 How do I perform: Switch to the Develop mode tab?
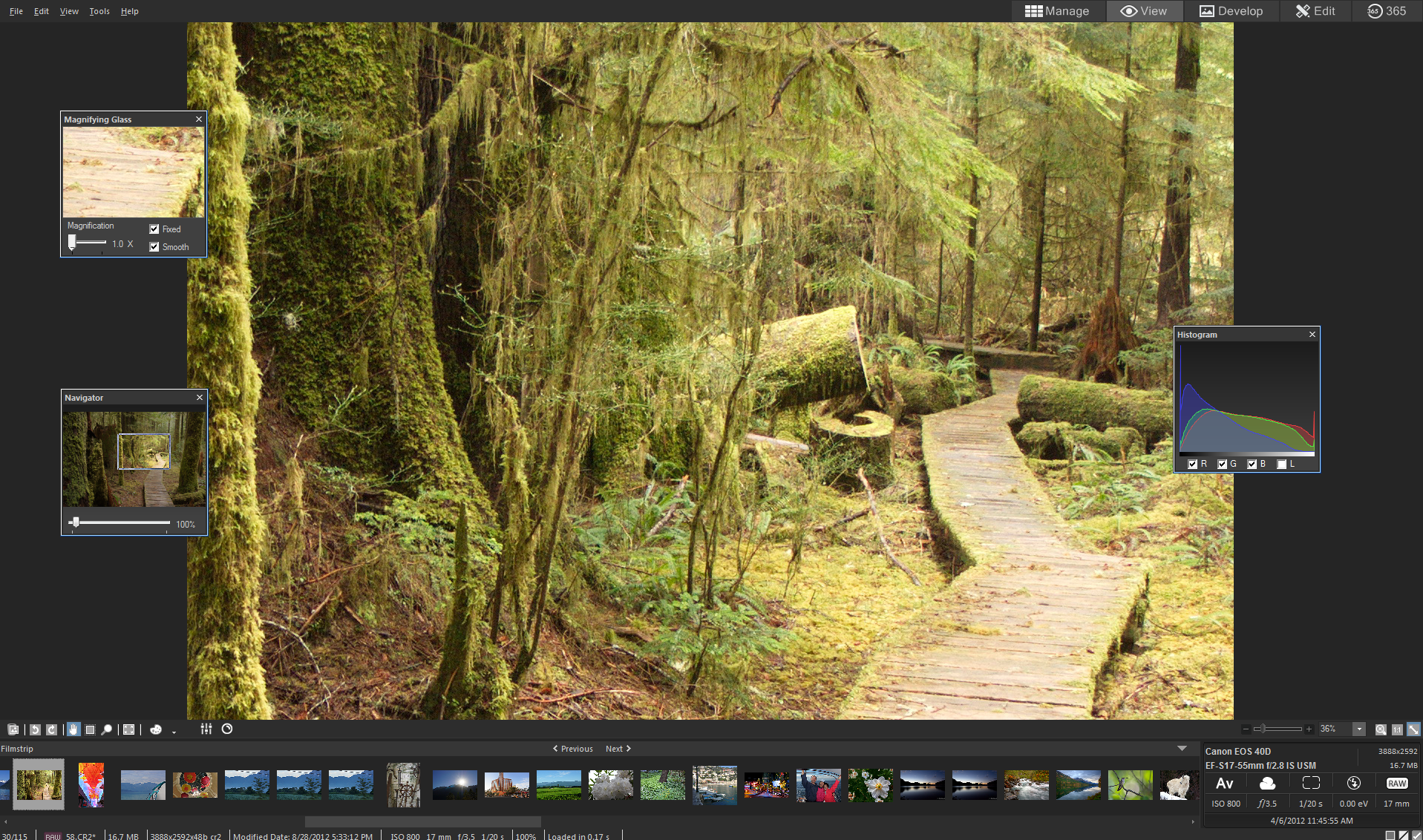pos(1231,11)
